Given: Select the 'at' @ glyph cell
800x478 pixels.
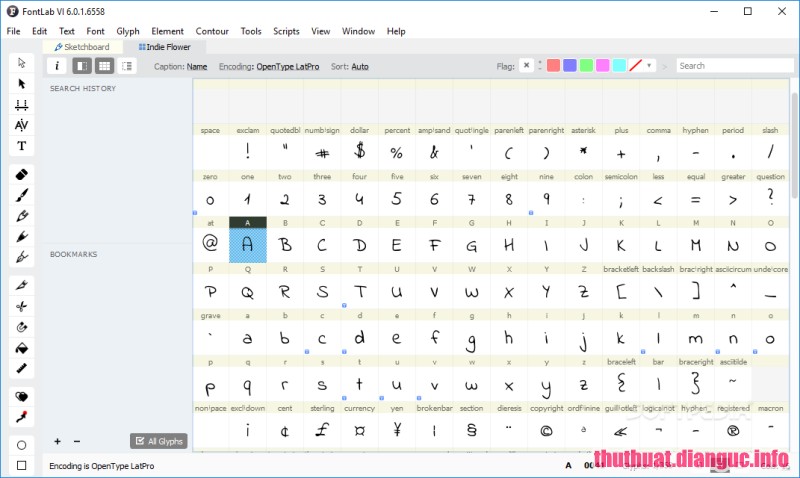Looking at the screenshot, I should tap(210, 240).
